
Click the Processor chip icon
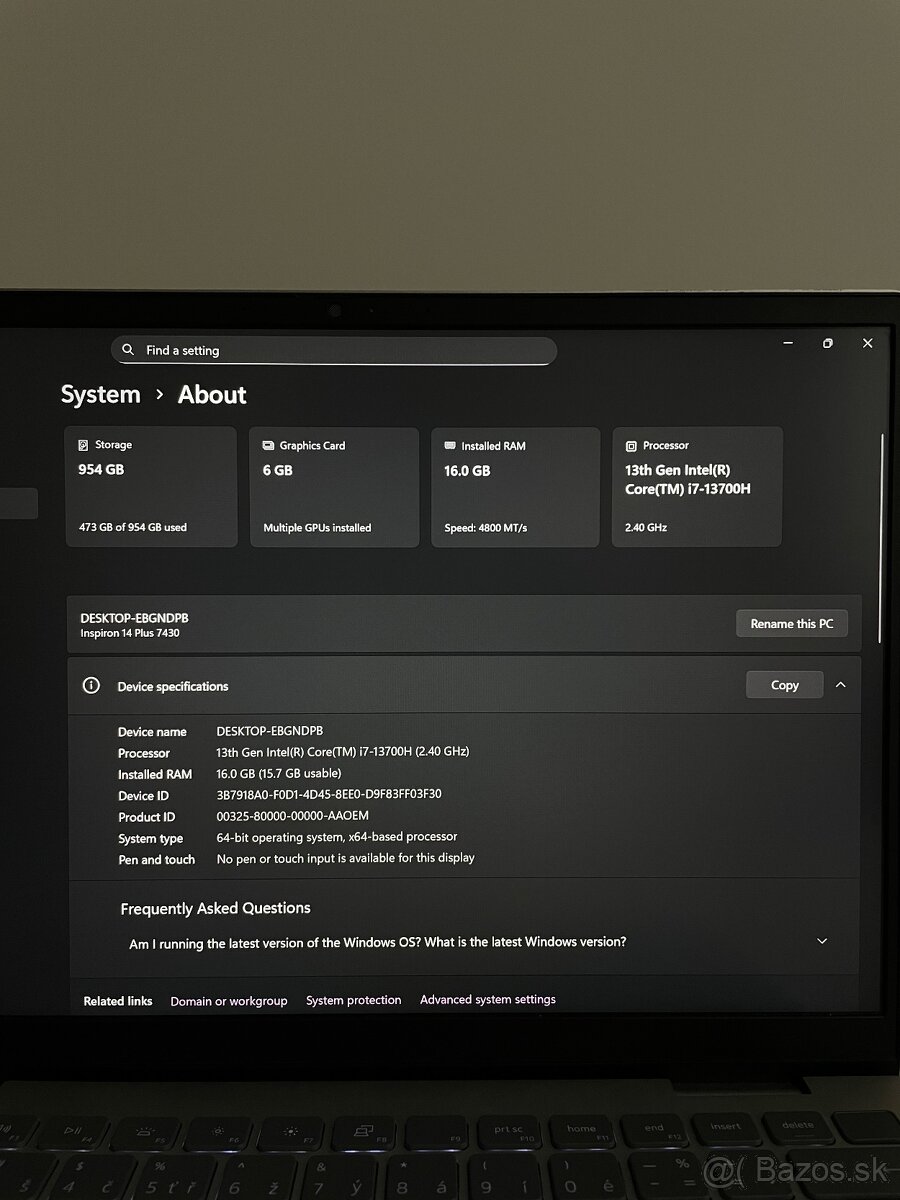click(x=631, y=446)
